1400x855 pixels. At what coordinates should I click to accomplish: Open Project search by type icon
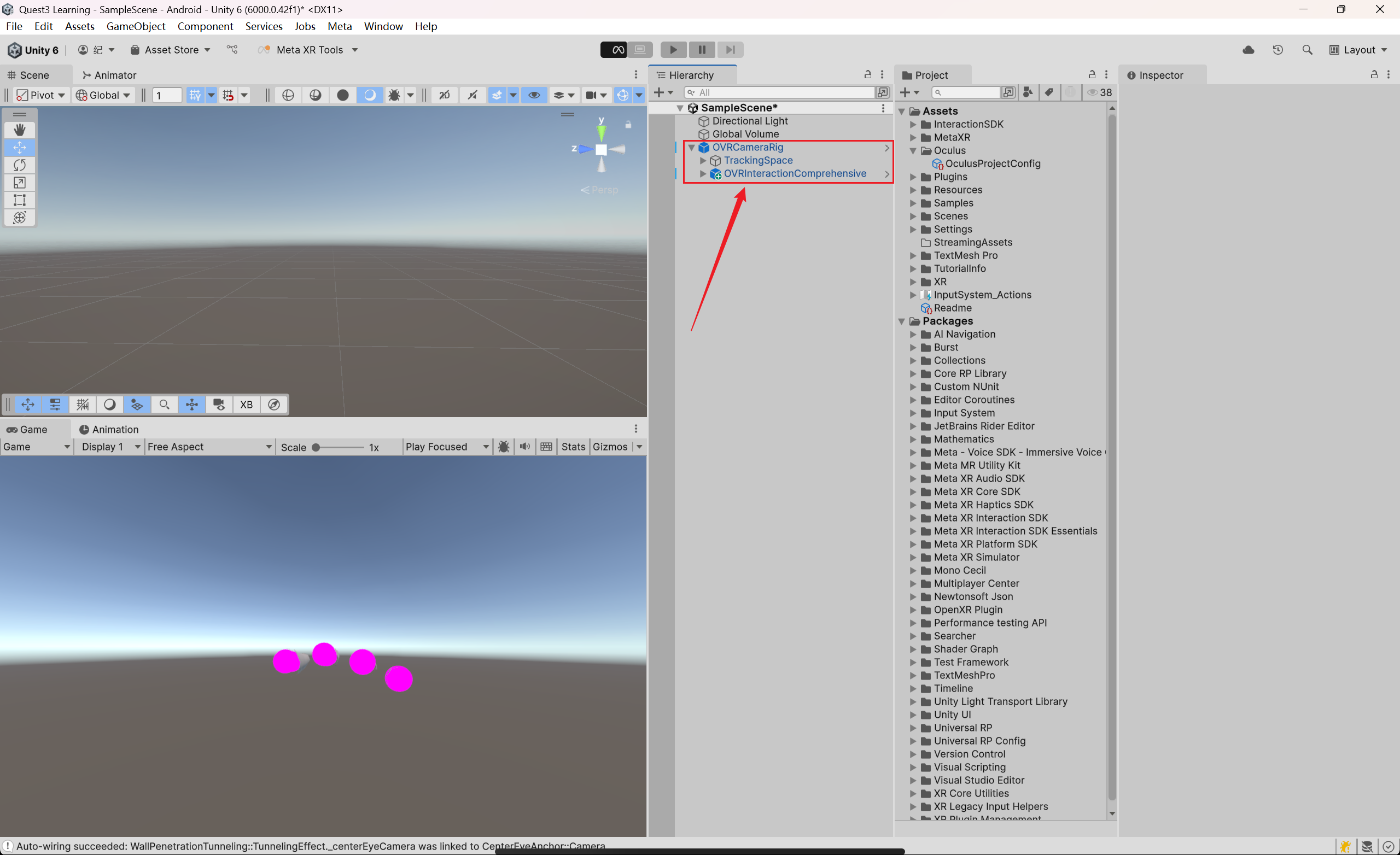(1028, 92)
